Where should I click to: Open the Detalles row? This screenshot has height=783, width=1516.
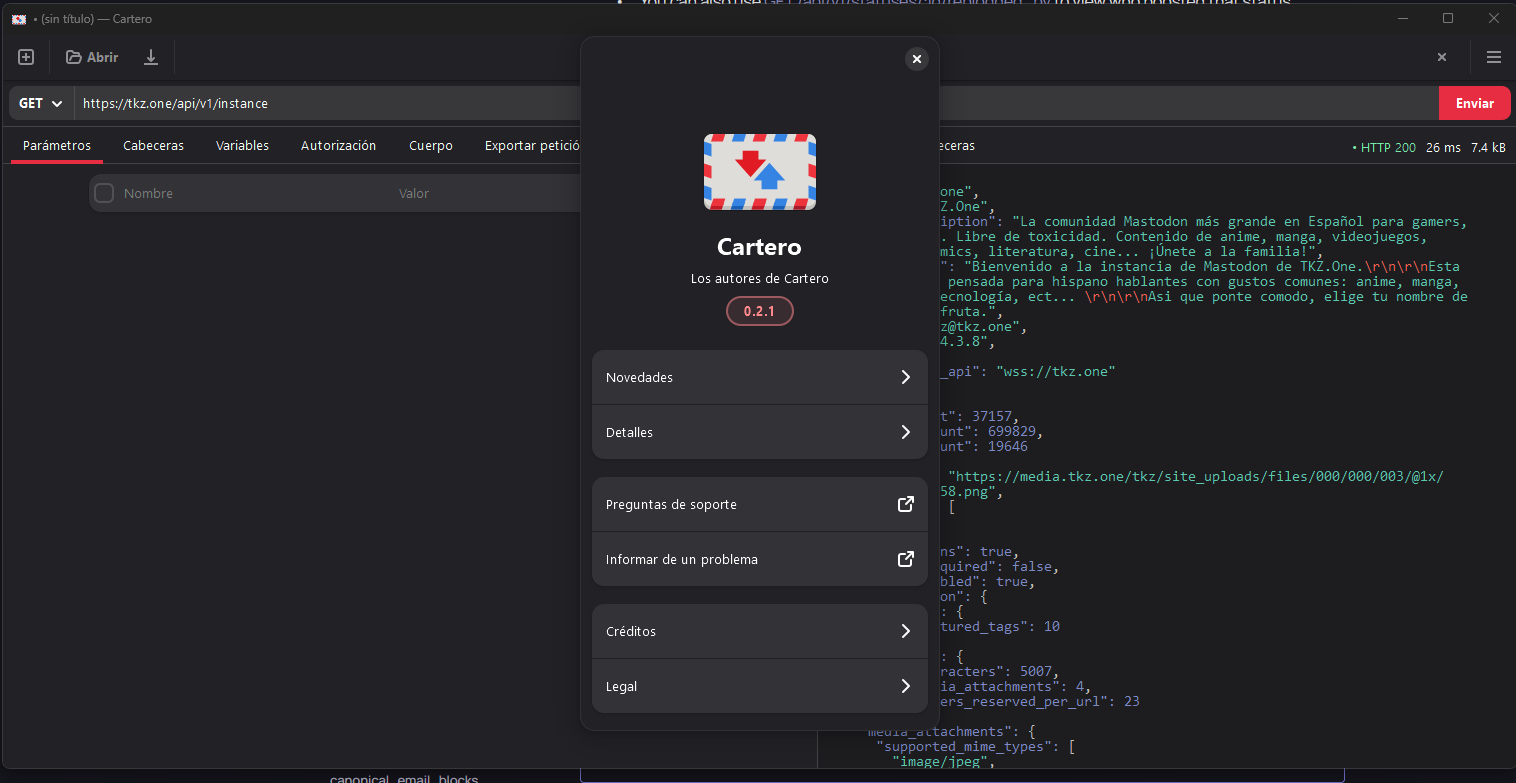(760, 432)
